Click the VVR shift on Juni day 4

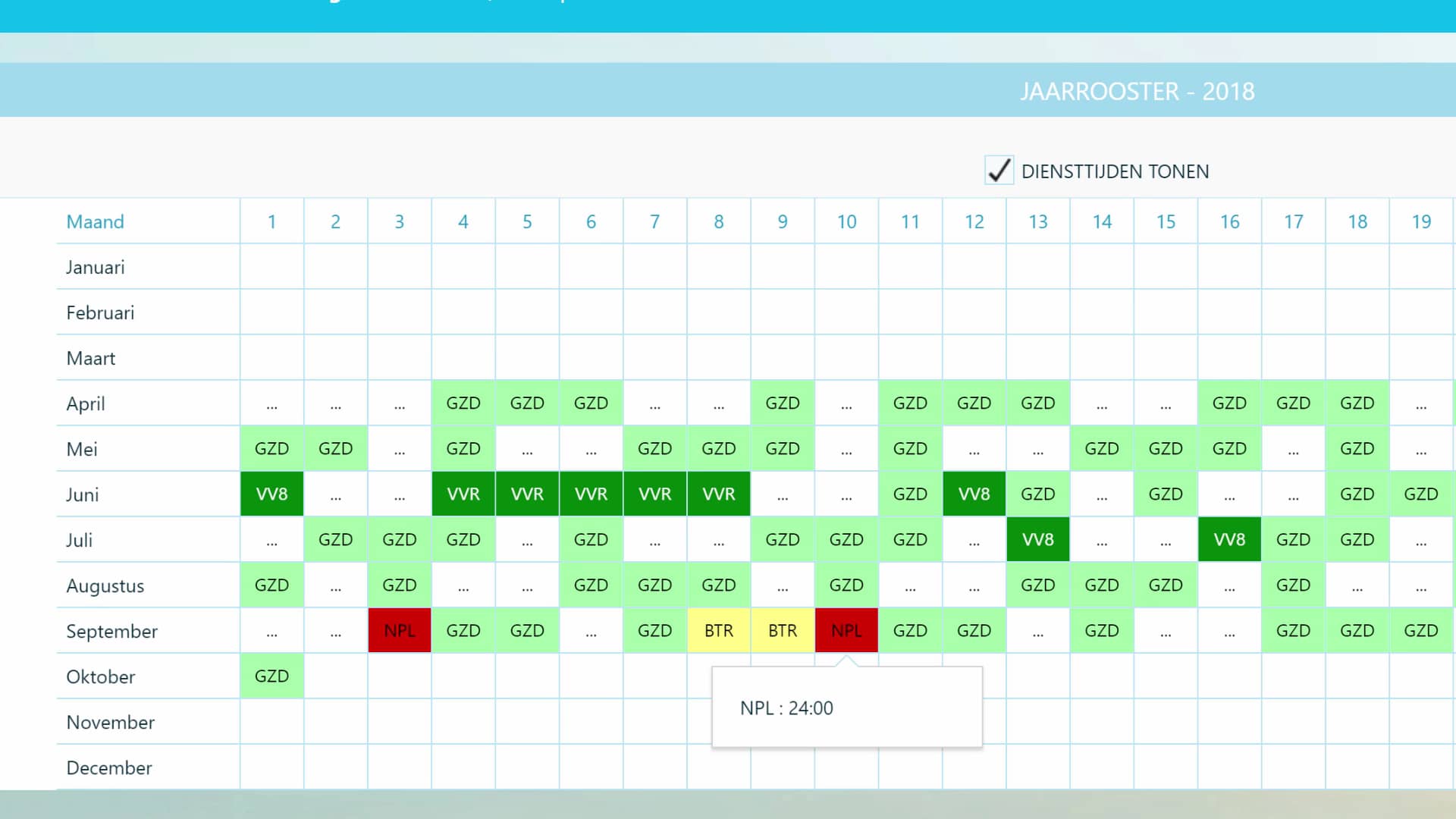pyautogui.click(x=463, y=494)
